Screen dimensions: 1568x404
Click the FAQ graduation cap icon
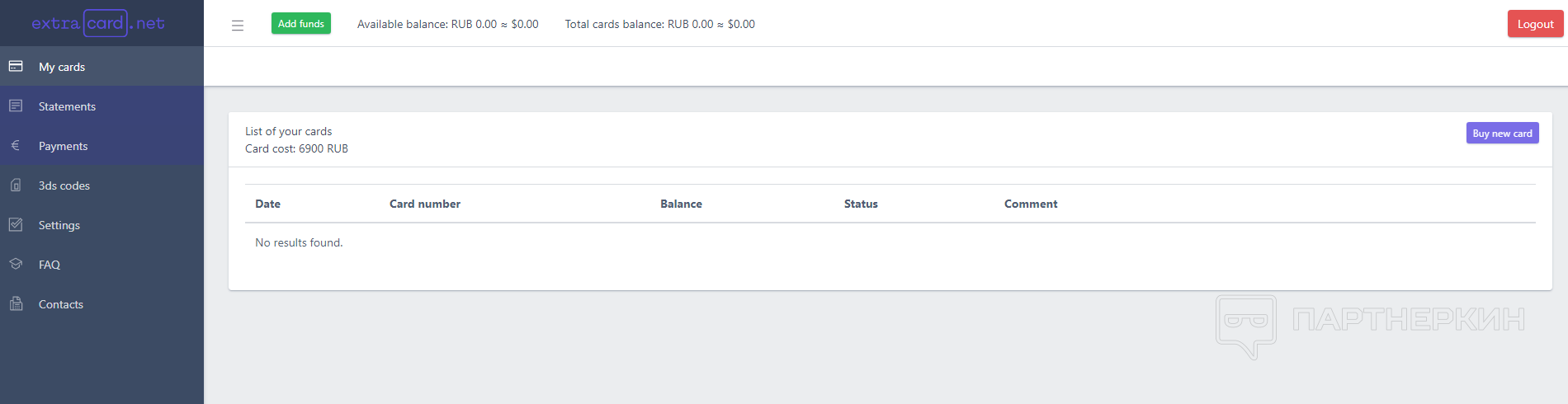point(16,264)
